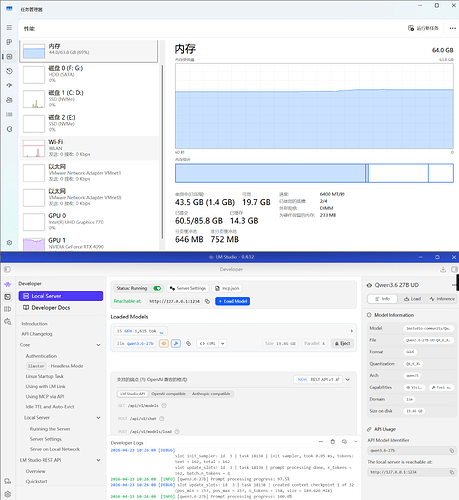The width and height of the screenshot is (459, 500).
Task: Open the Users page in Task Manager
Action: (x=9, y=100)
